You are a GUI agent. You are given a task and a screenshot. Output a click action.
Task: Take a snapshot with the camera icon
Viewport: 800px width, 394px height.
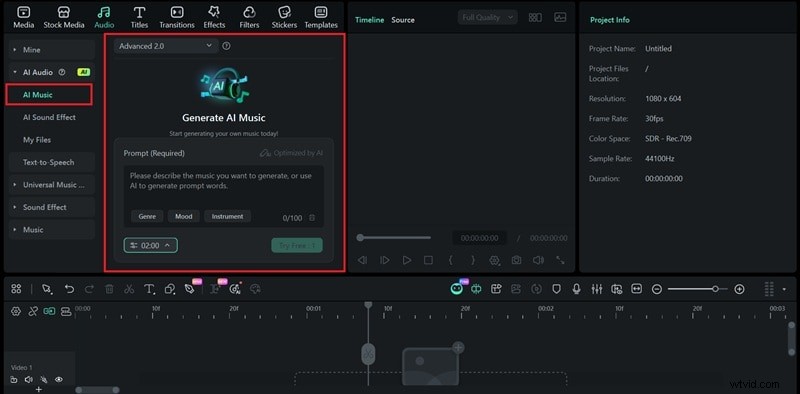(516, 260)
